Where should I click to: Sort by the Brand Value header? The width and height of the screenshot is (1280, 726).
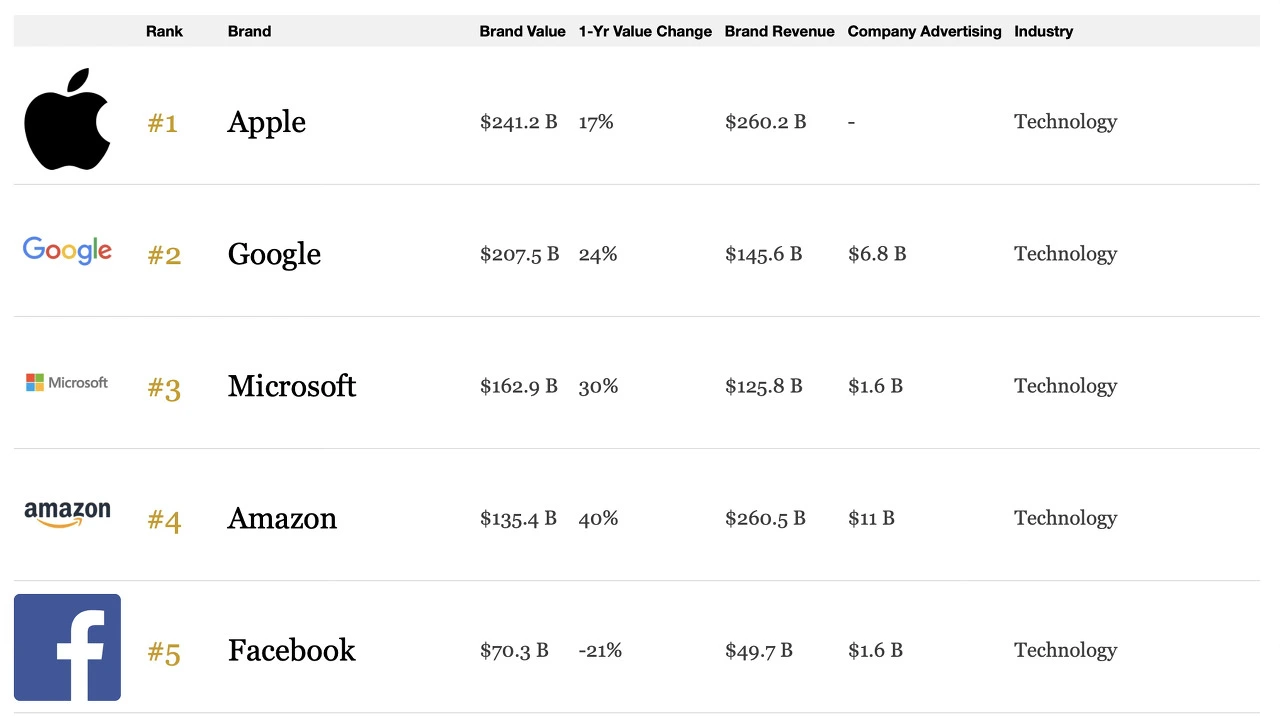point(522,31)
